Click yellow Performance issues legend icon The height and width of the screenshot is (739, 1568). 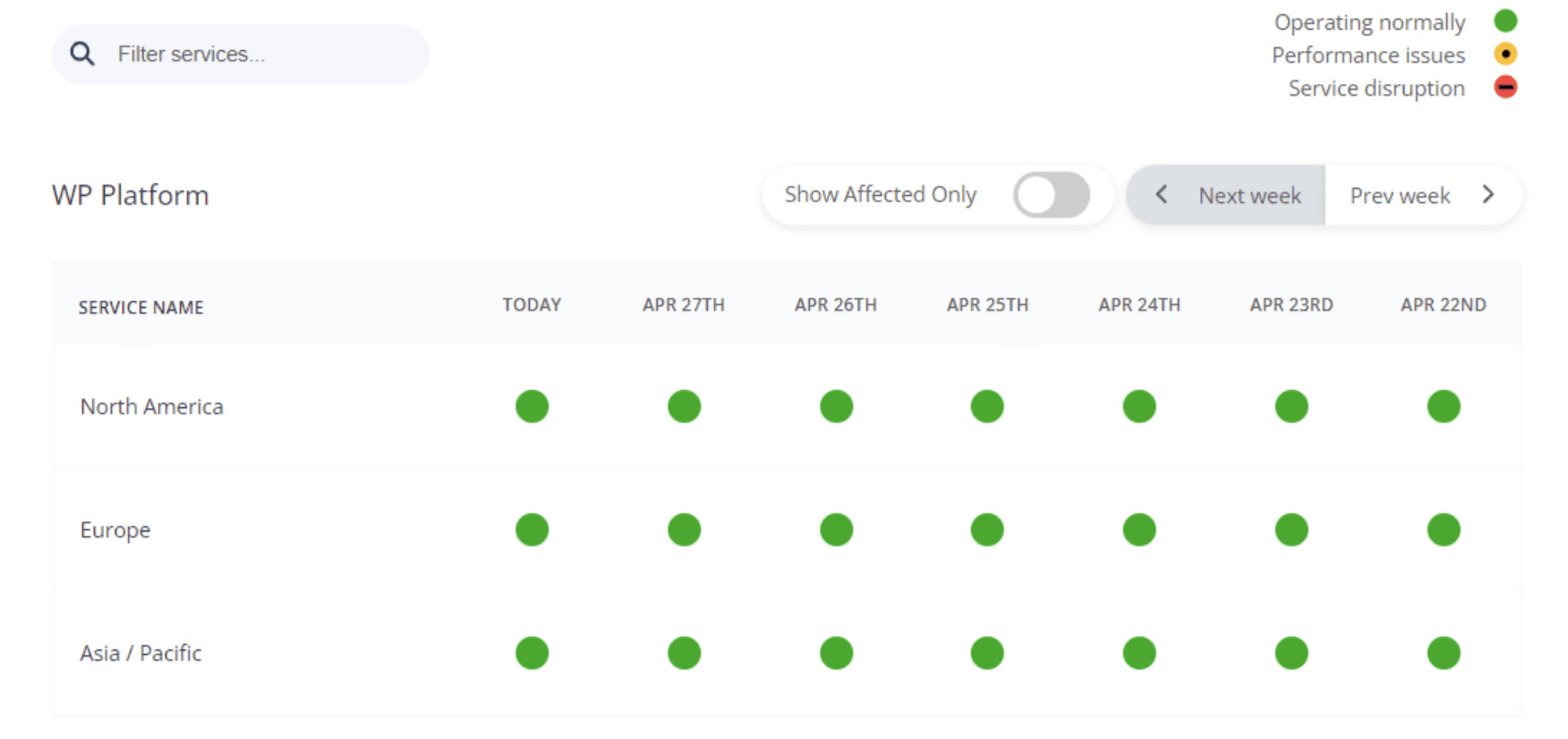coord(1505,55)
